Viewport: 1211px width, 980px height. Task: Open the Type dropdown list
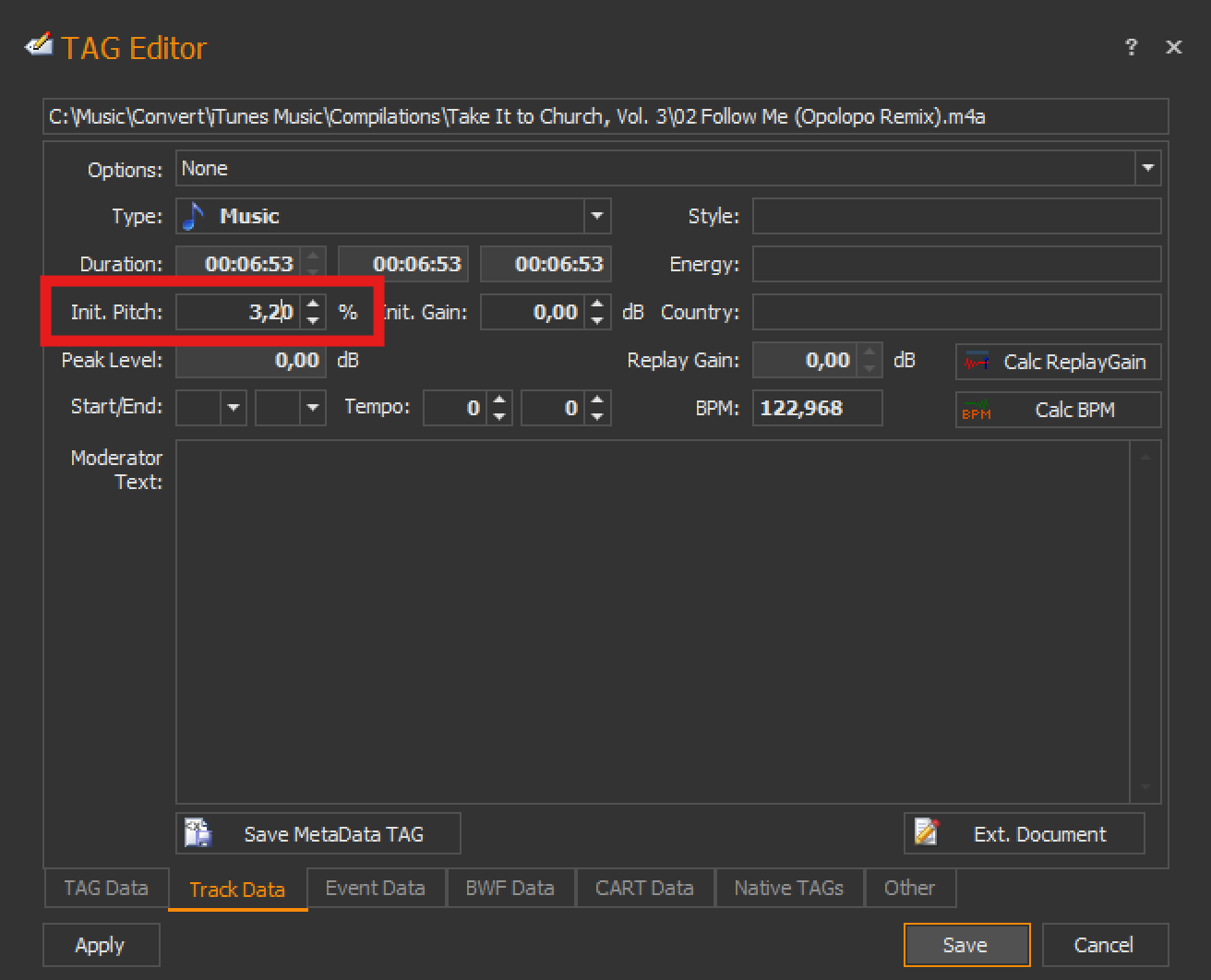click(597, 216)
